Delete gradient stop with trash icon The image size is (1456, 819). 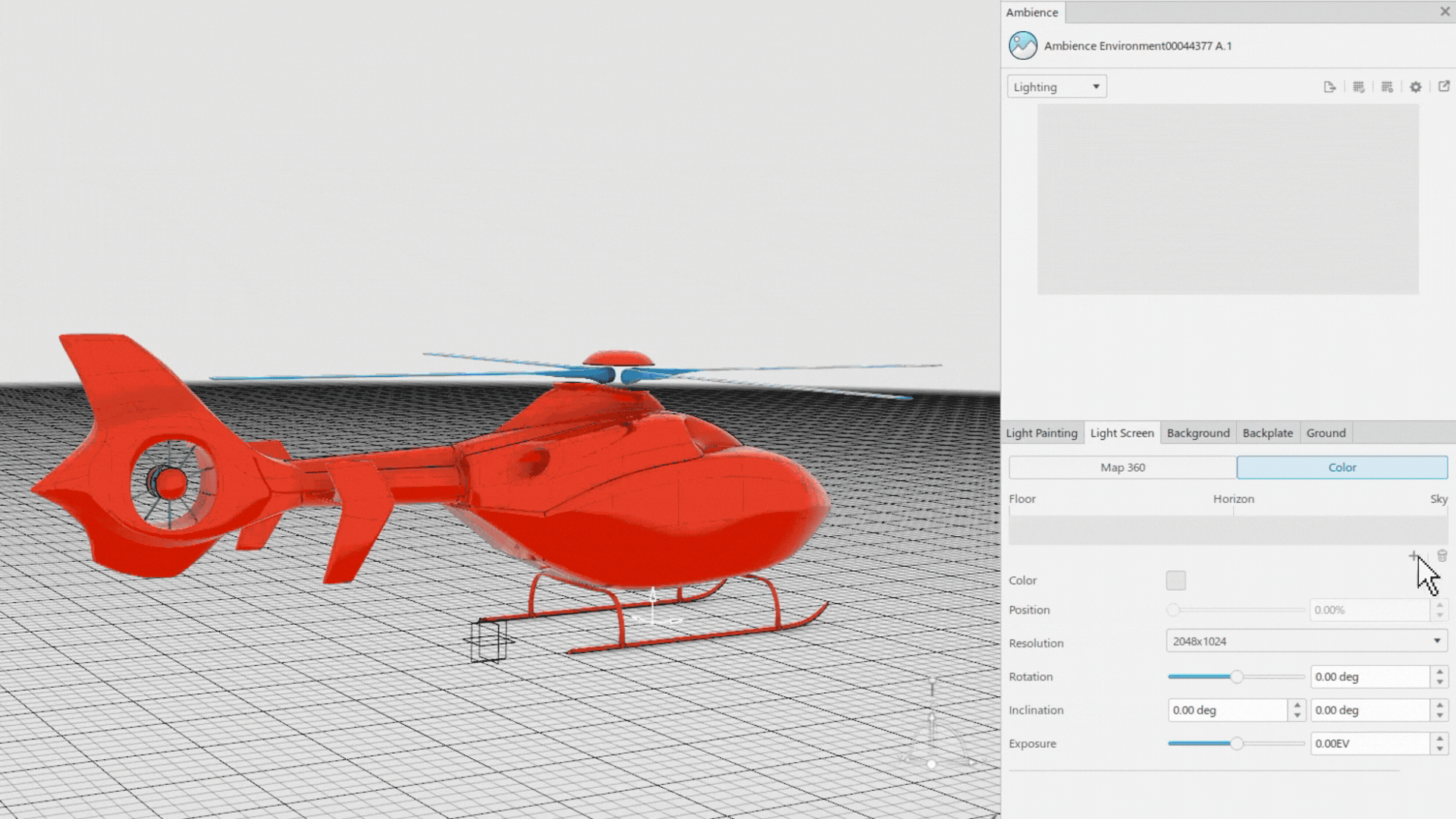point(1442,556)
